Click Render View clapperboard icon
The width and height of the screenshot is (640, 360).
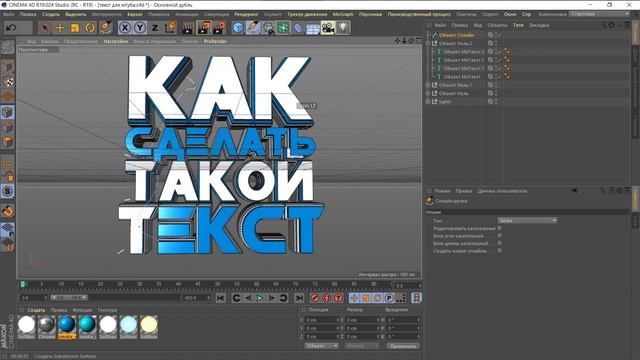point(188,28)
